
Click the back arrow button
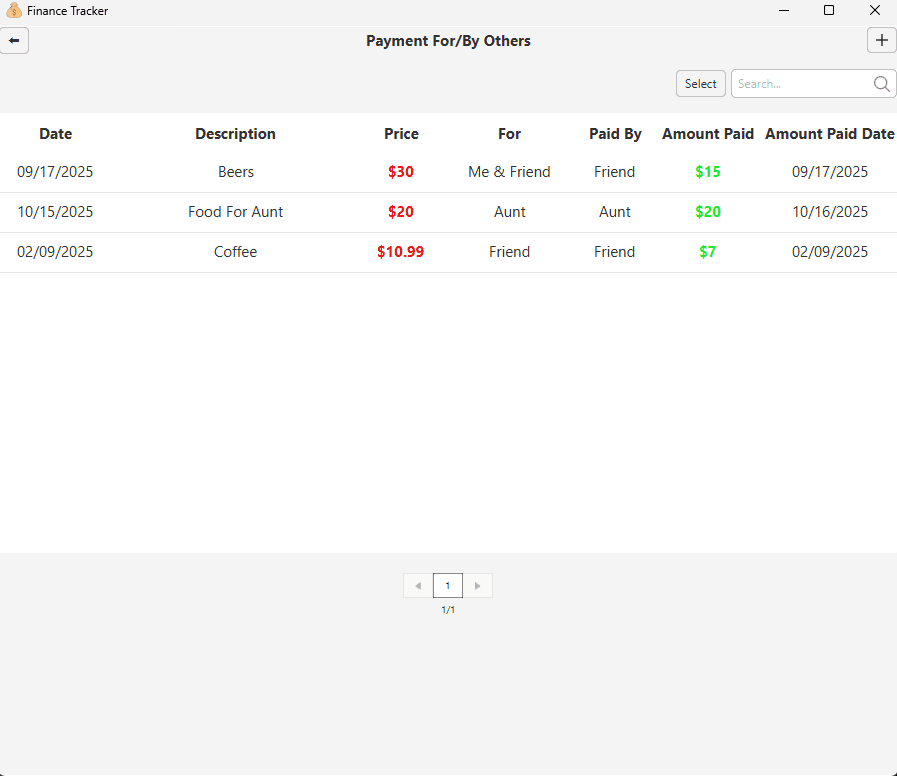14,41
